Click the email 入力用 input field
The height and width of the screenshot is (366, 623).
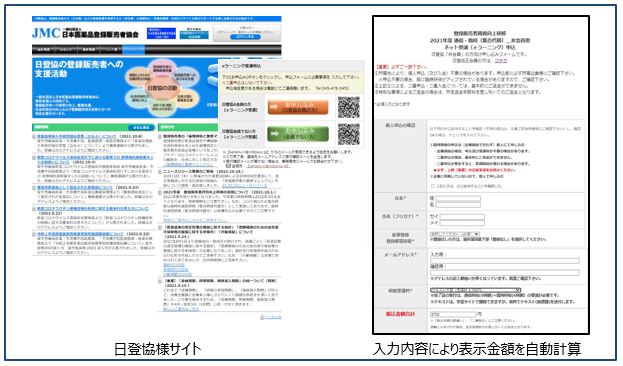pos(505,261)
